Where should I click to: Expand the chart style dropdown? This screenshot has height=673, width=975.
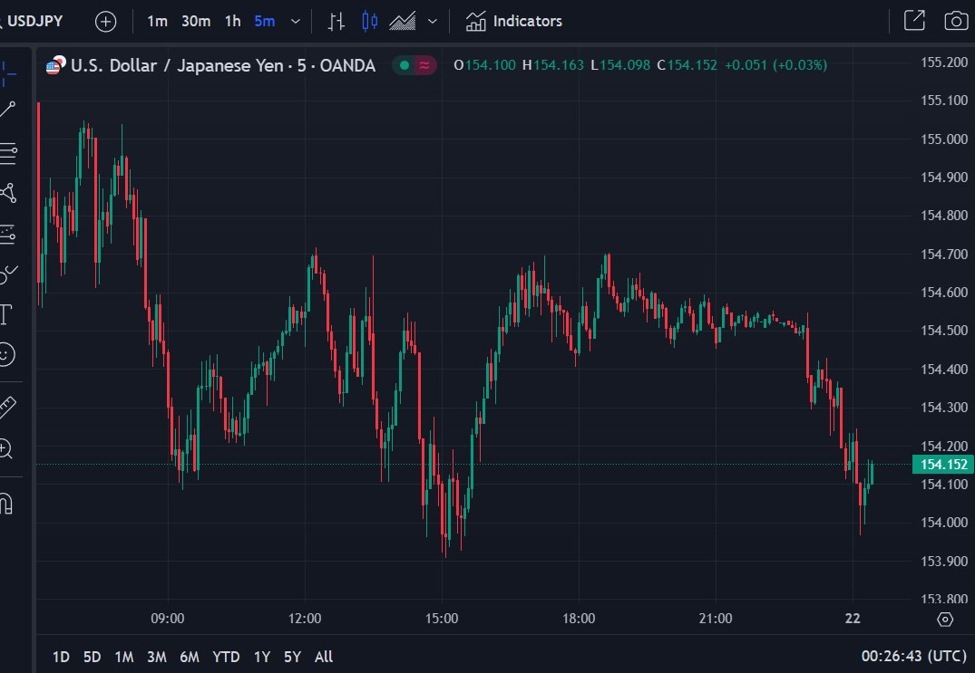click(x=431, y=21)
